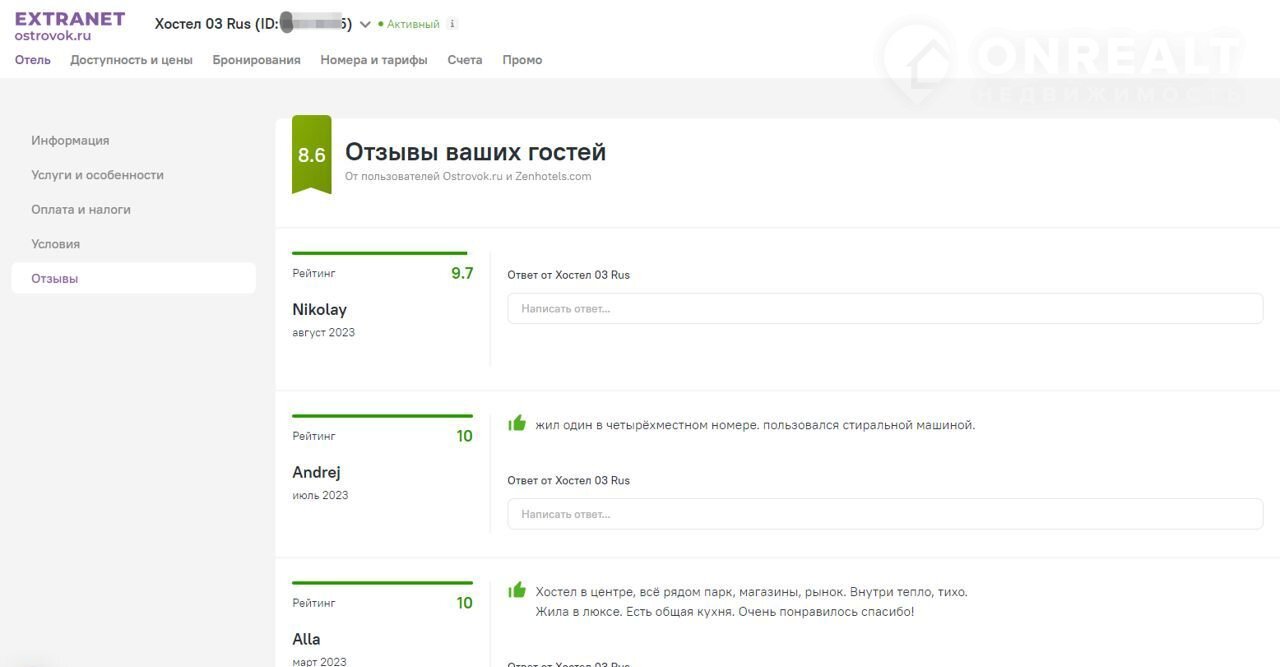Open Услуги и особенности in the sidebar
The height and width of the screenshot is (667, 1280).
click(x=97, y=175)
